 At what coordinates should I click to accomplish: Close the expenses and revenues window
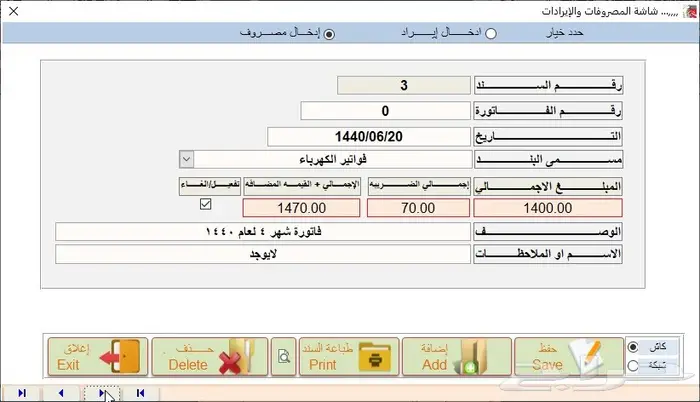pos(14,11)
